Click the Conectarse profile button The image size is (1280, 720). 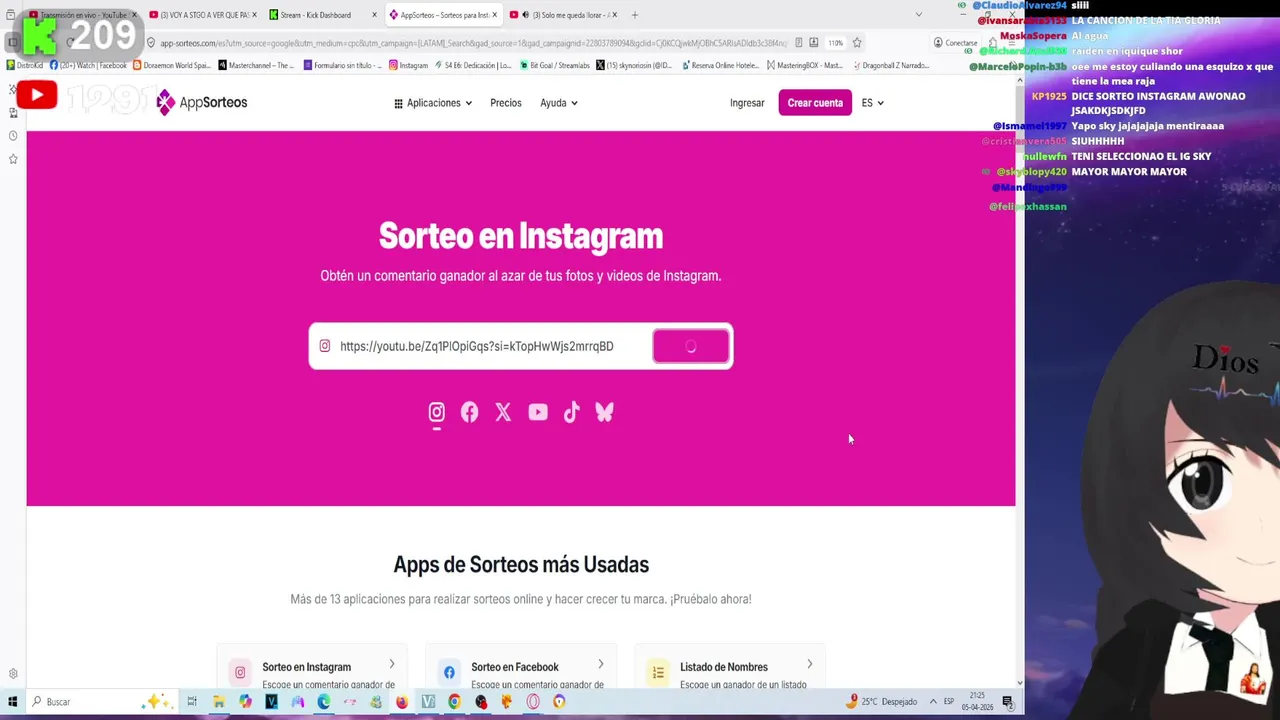[956, 43]
